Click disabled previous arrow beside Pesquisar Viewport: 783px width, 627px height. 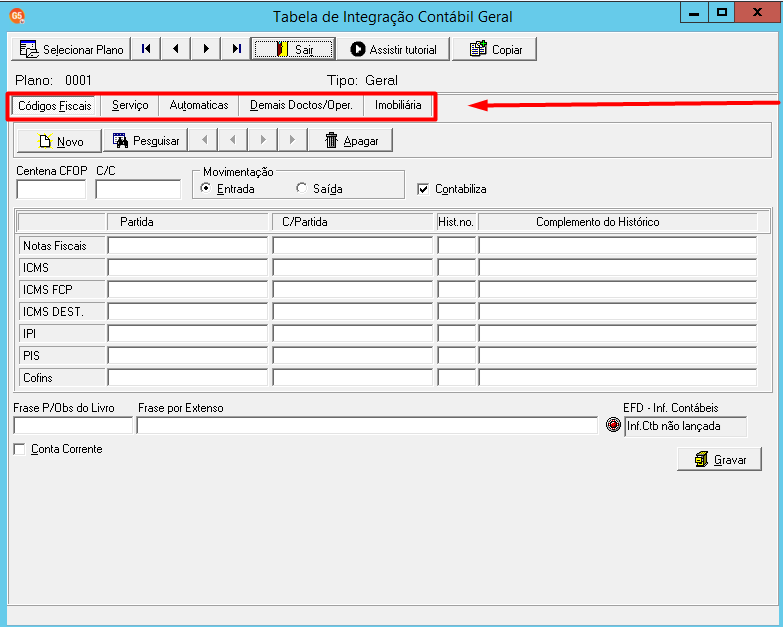click(232, 140)
